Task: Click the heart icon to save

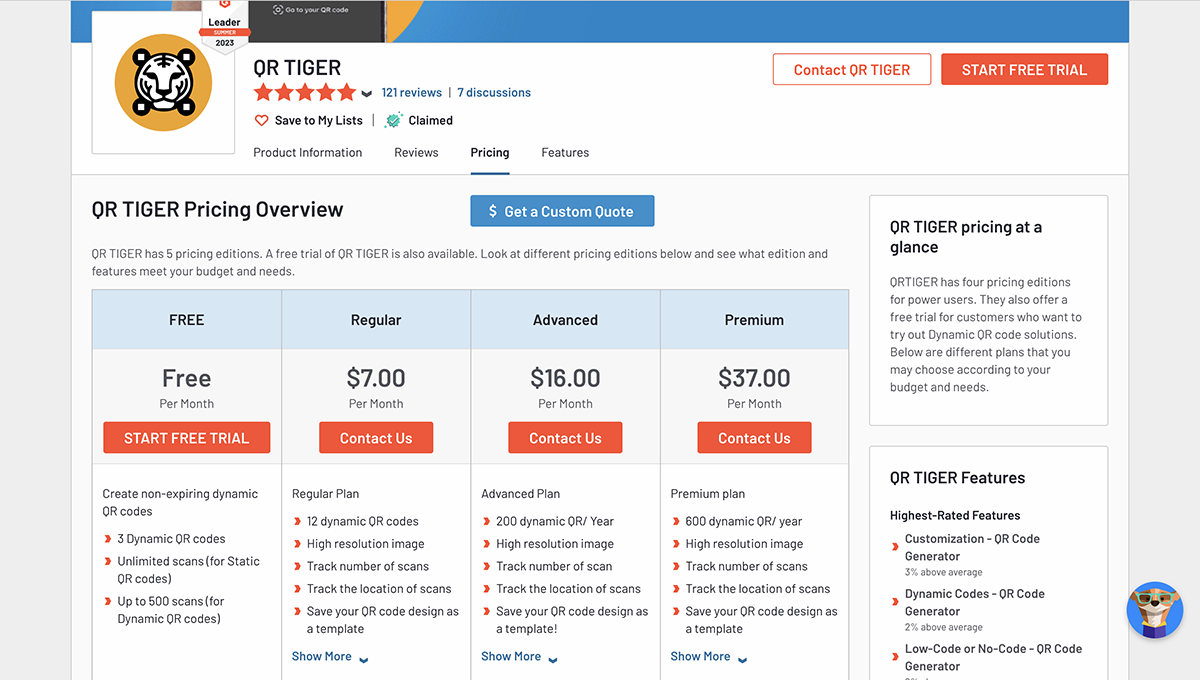Action: pos(262,120)
